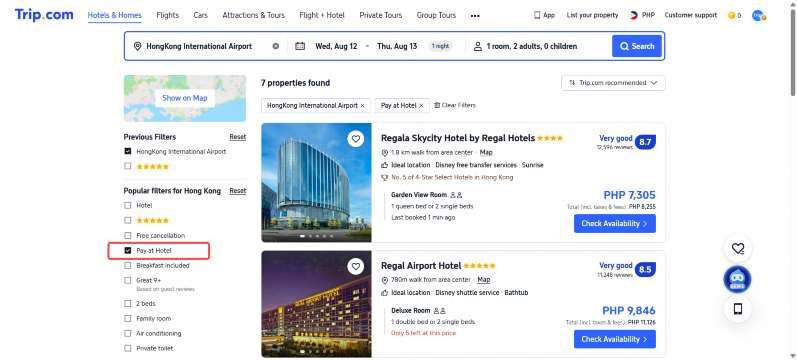This screenshot has height=360, width=797.
Task: Clear the HongKong International Airport destination field
Action: coord(275,46)
